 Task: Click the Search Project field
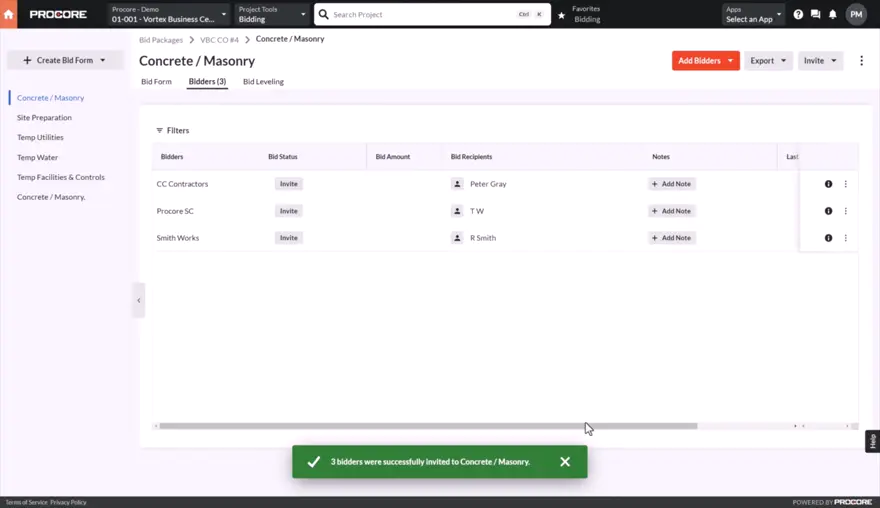(432, 15)
